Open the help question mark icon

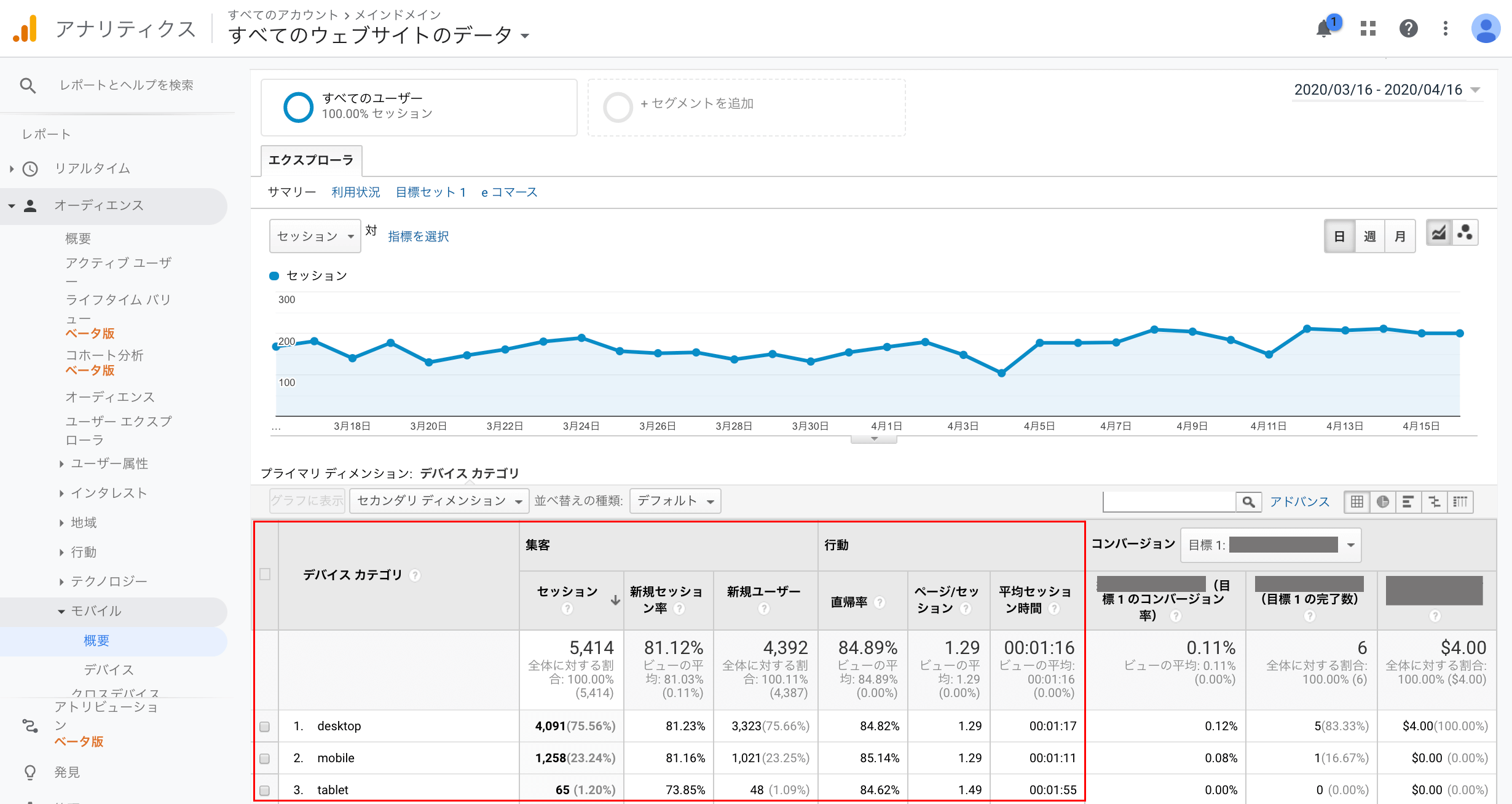(1408, 29)
